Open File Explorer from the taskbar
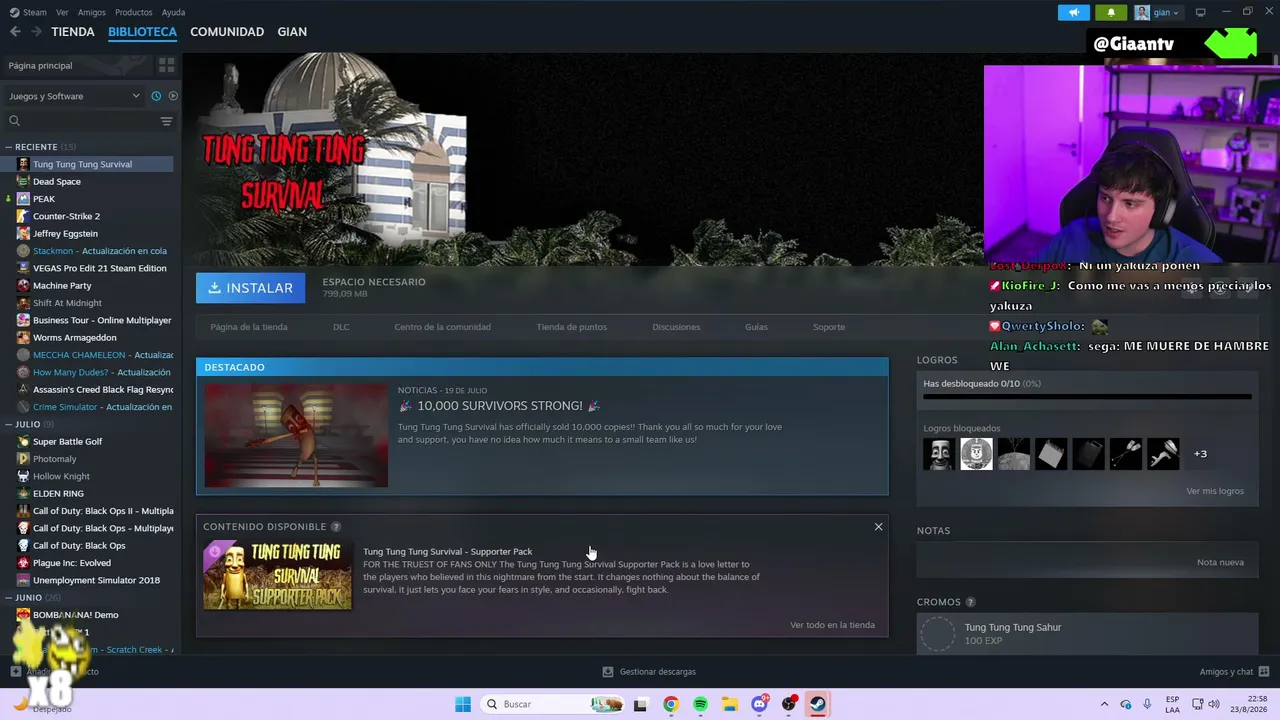 pos(730,704)
